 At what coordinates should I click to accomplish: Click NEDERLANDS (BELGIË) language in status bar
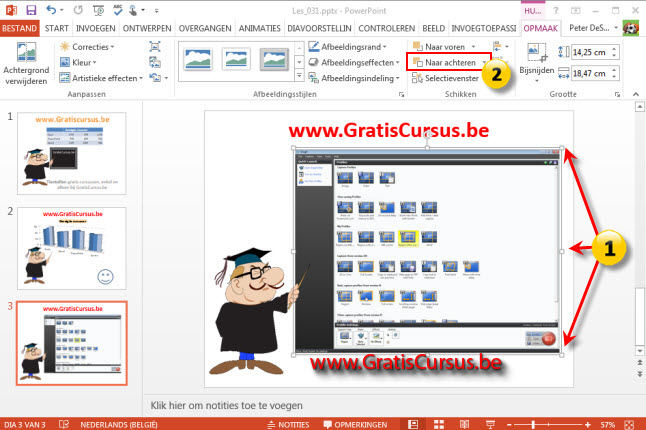coord(119,425)
